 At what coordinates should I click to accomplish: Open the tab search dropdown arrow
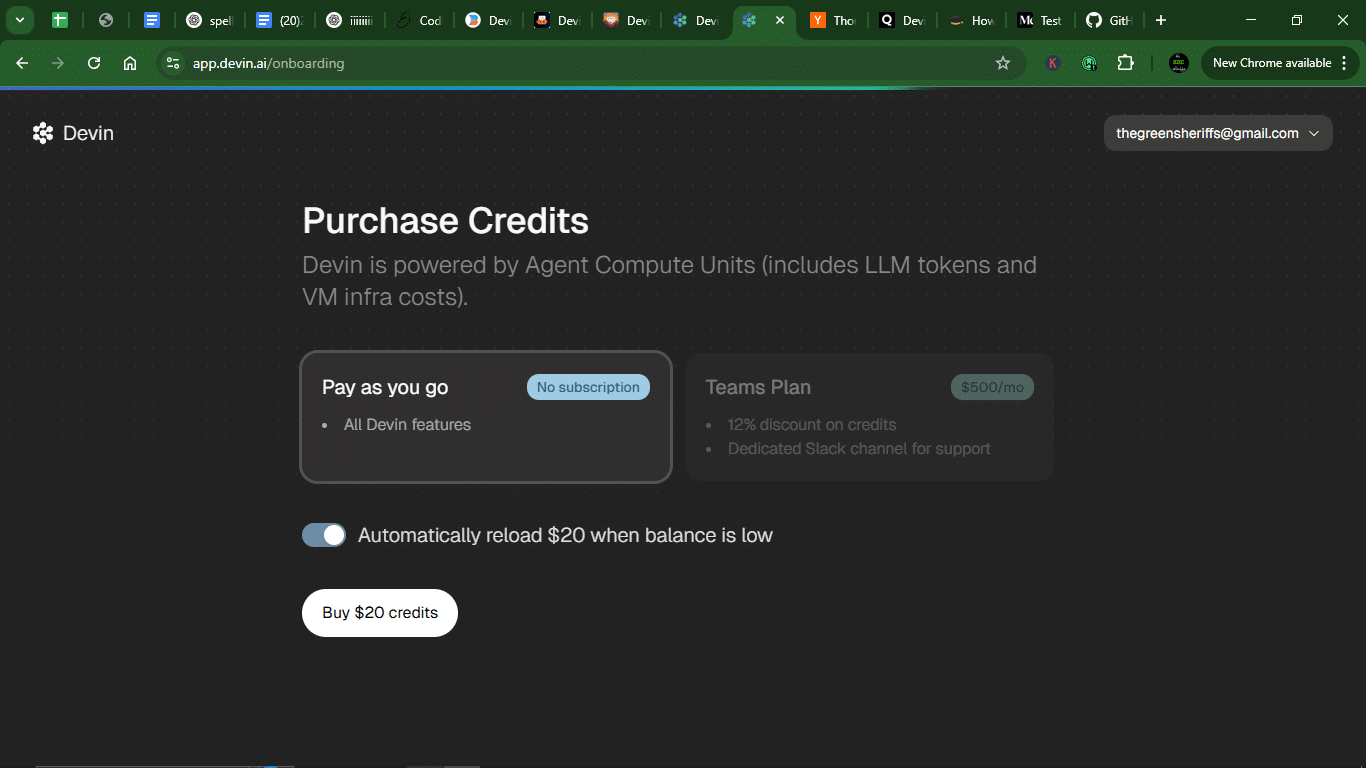click(x=19, y=20)
